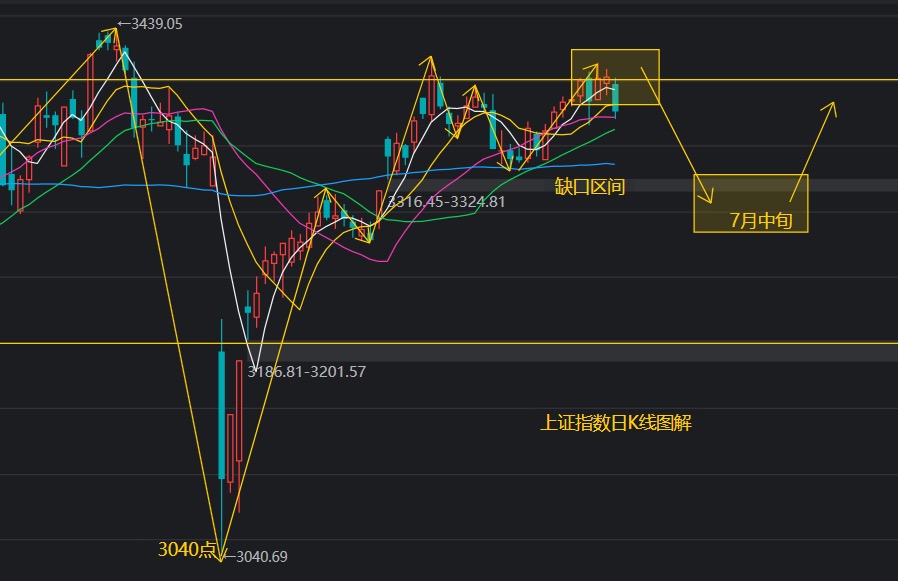898x581 pixels.
Task: Click the 7月中旬 text label
Action: (x=761, y=220)
